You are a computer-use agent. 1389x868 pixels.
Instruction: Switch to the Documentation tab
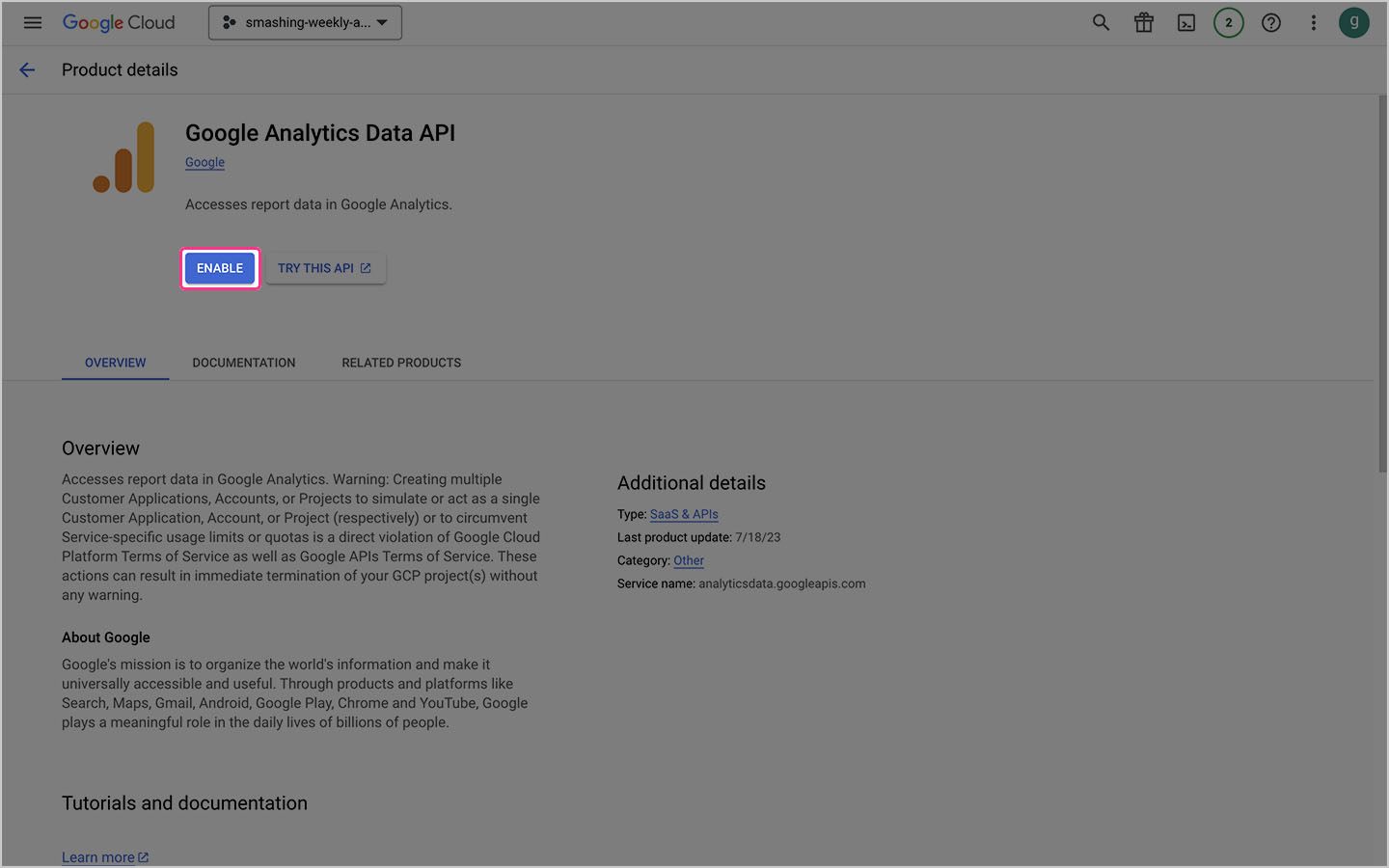[243, 363]
